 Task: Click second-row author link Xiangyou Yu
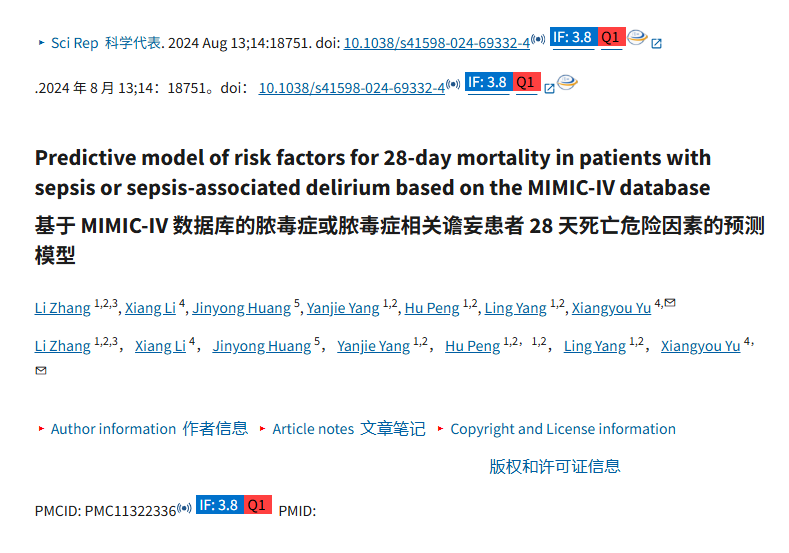coord(700,346)
